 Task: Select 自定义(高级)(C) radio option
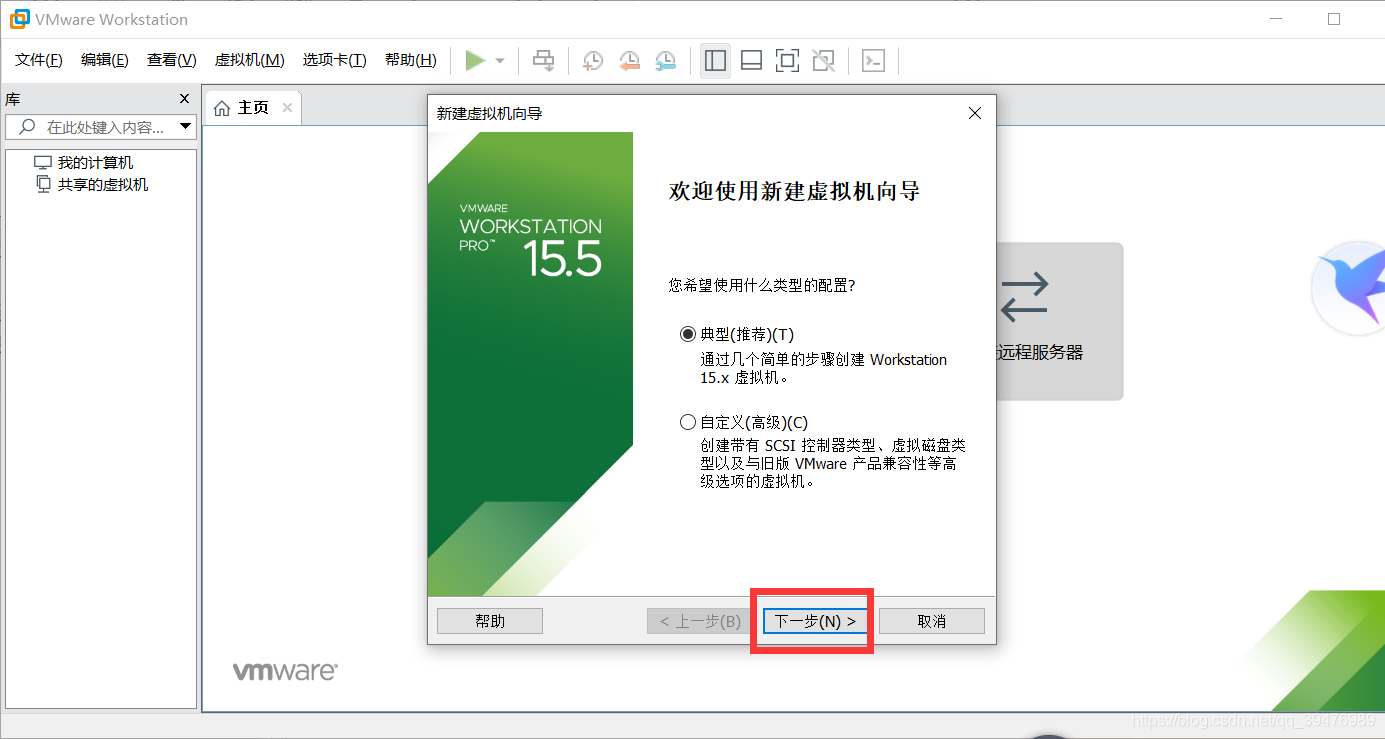pyautogui.click(x=687, y=422)
